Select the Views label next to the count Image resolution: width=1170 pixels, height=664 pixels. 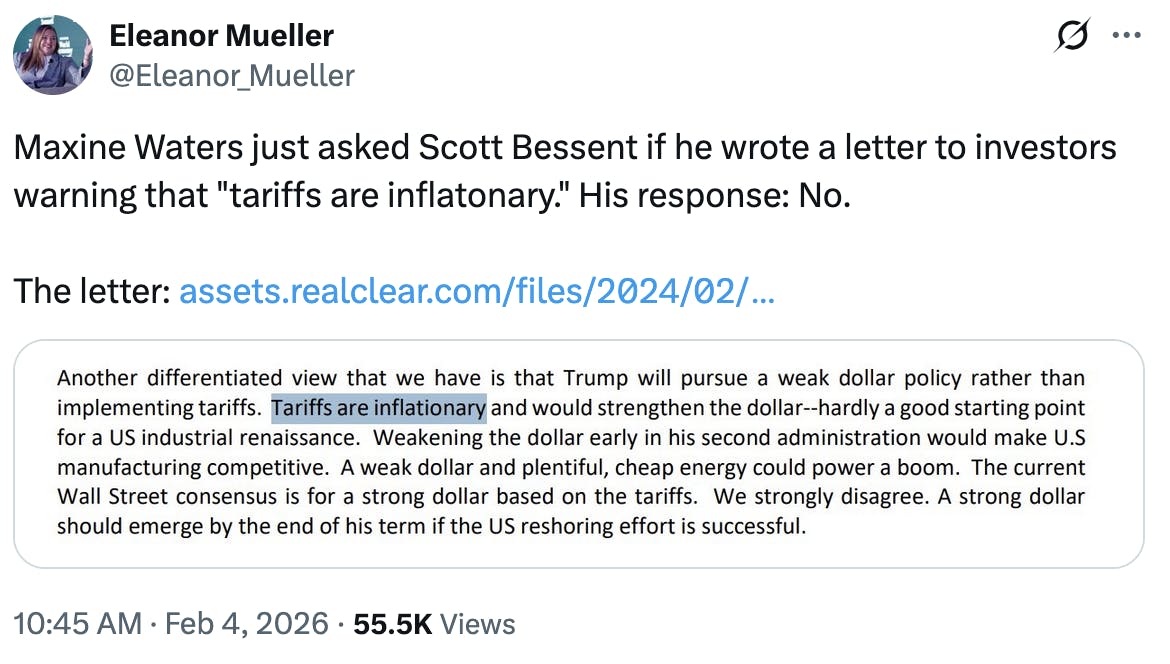coord(478,623)
